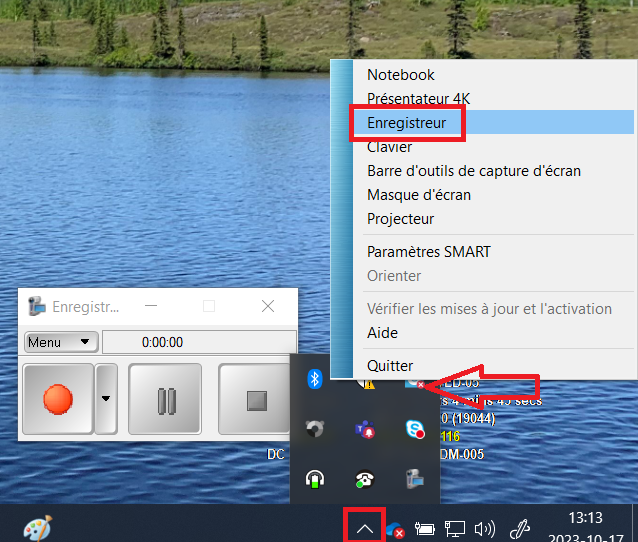Click Quitter to exit the SMART menu

[x=390, y=366]
